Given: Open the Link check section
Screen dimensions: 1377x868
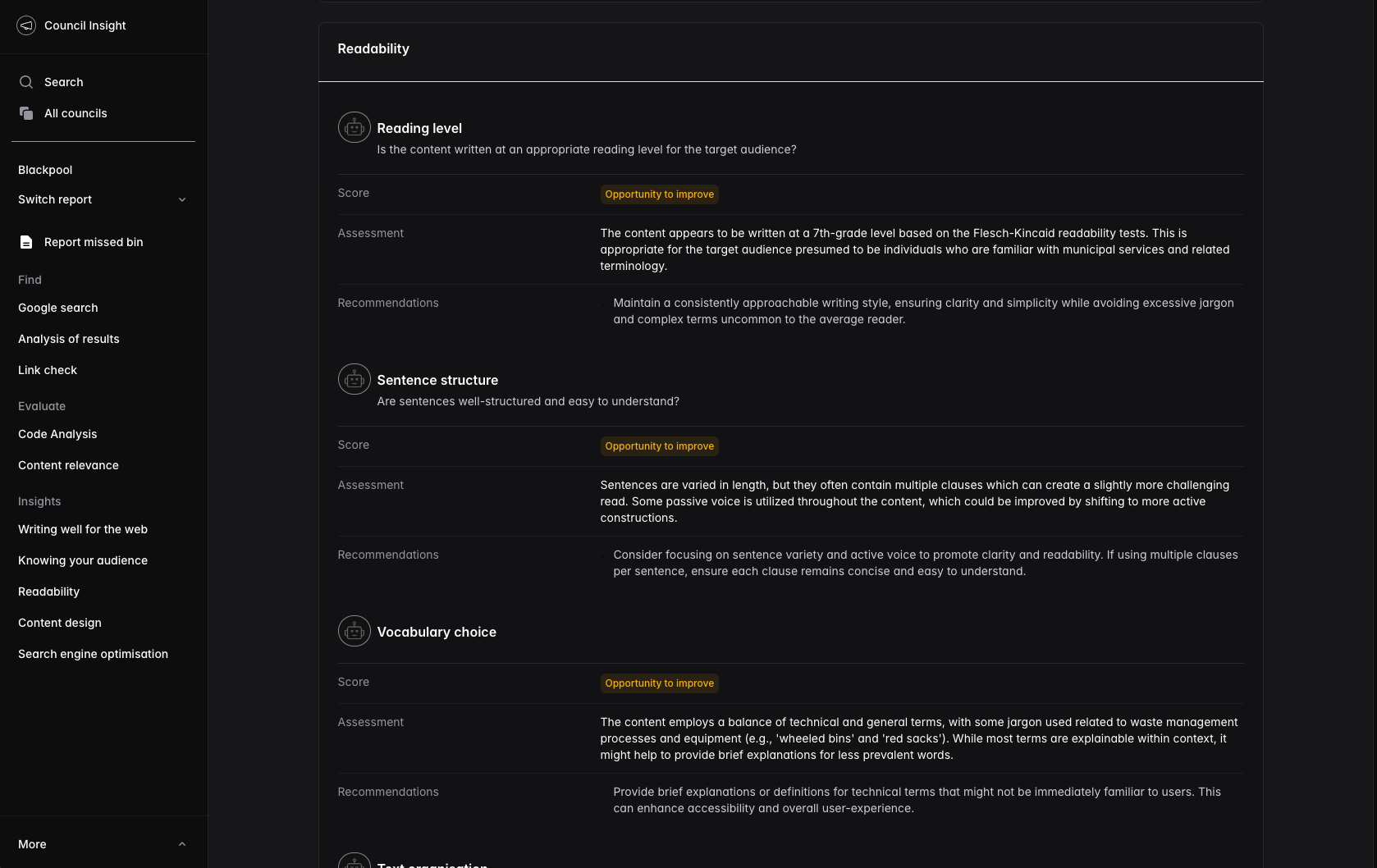Looking at the screenshot, I should [48, 370].
